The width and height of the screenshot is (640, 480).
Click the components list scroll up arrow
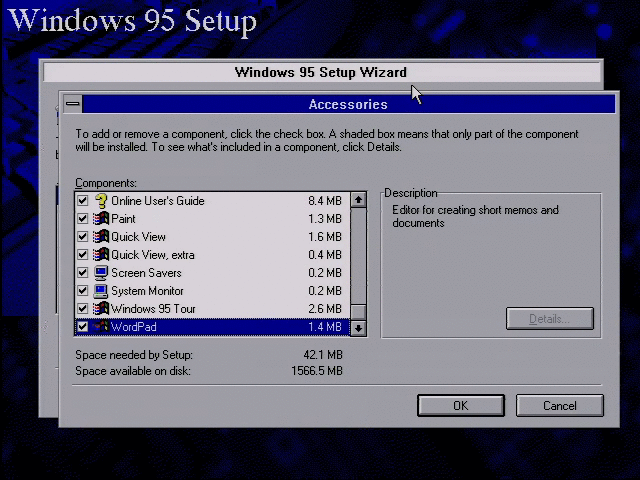tap(358, 200)
